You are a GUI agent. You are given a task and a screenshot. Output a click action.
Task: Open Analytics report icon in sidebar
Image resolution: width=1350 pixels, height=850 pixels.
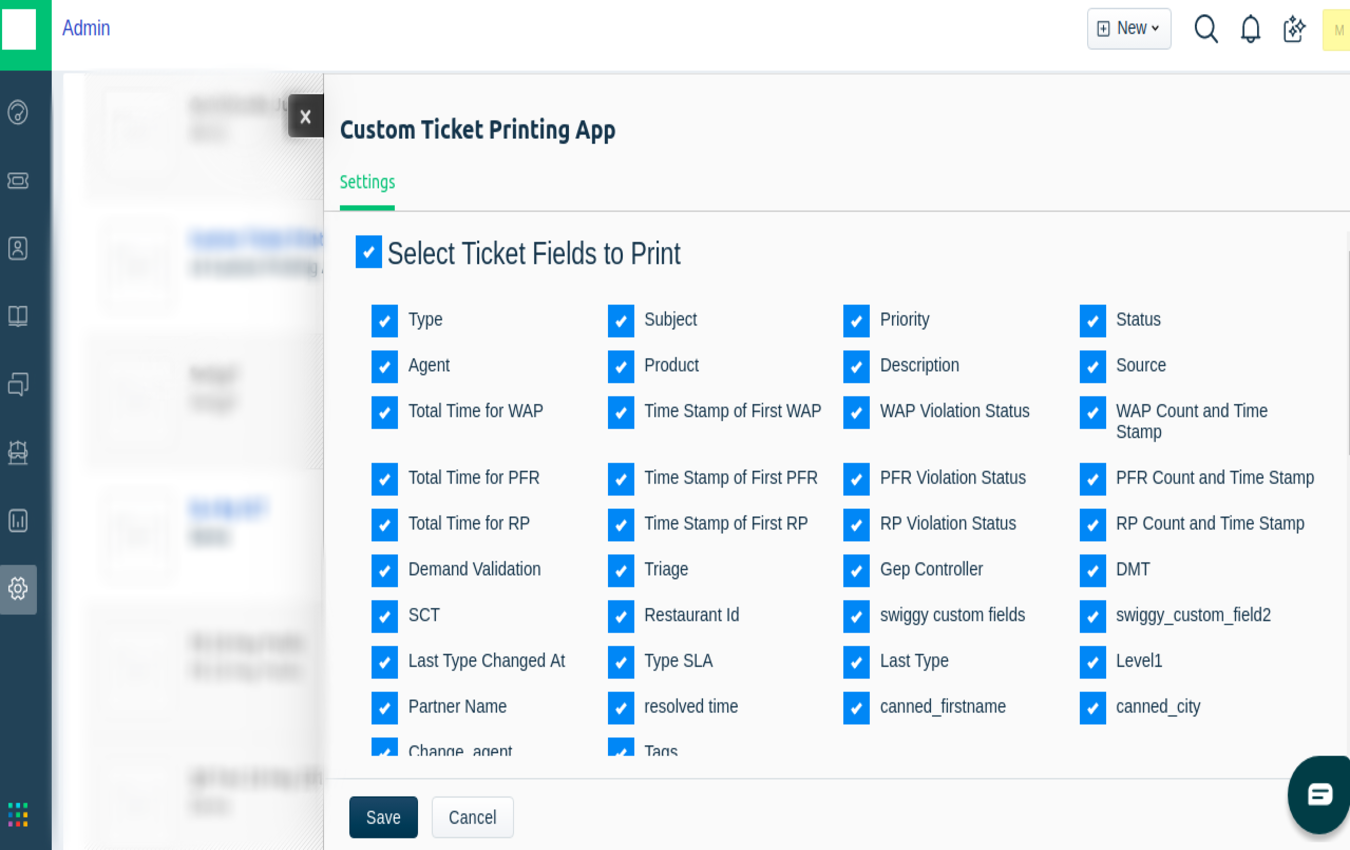click(18, 520)
